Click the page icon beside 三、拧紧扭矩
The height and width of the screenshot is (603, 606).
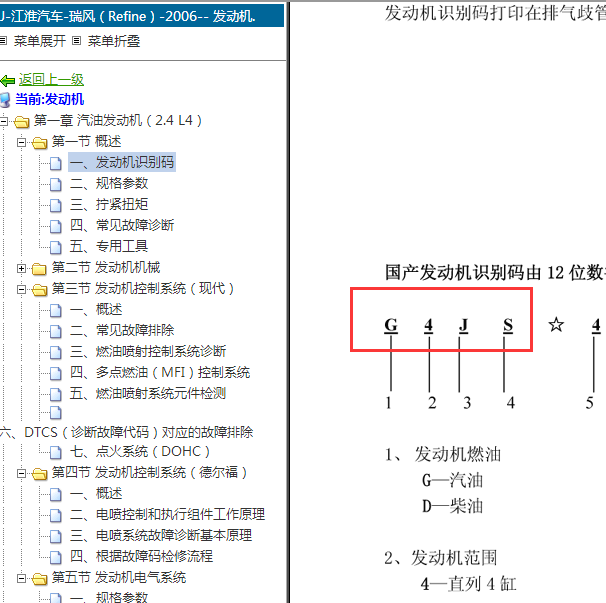point(56,205)
